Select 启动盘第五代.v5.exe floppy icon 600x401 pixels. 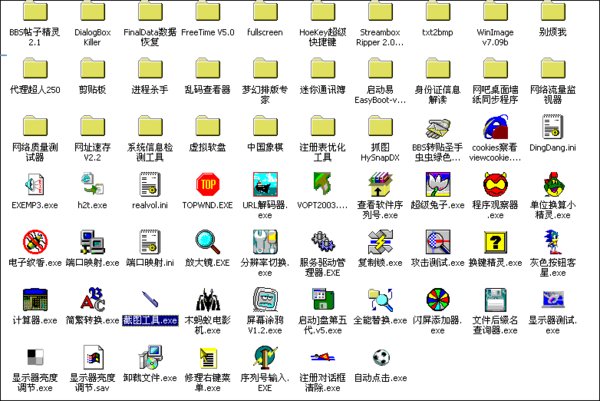[323, 300]
